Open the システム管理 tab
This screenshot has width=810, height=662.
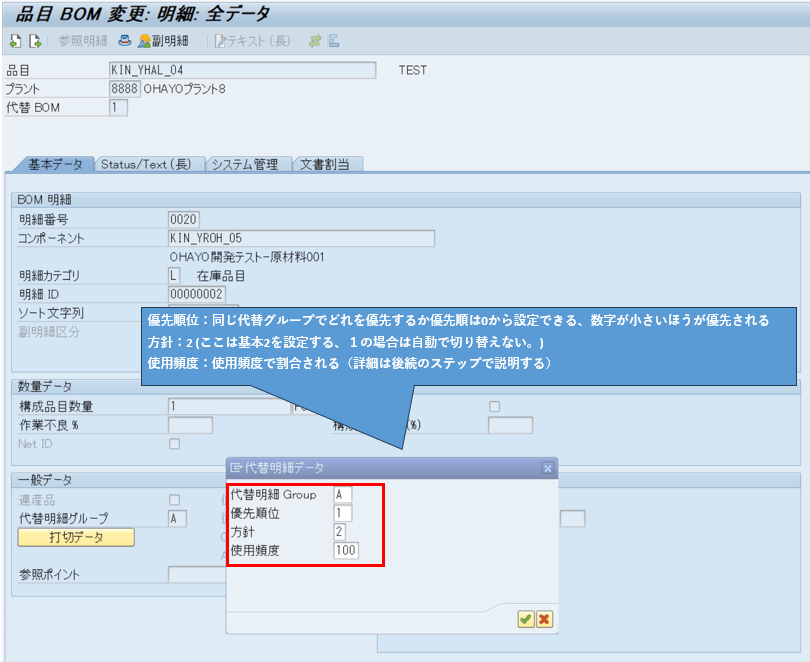coord(245,164)
